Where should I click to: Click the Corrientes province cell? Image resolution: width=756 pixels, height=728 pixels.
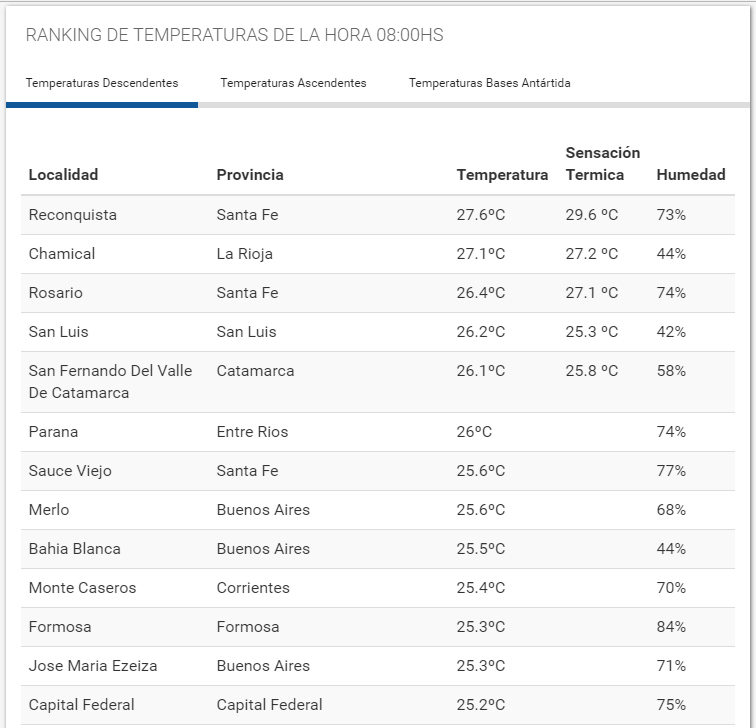point(253,588)
